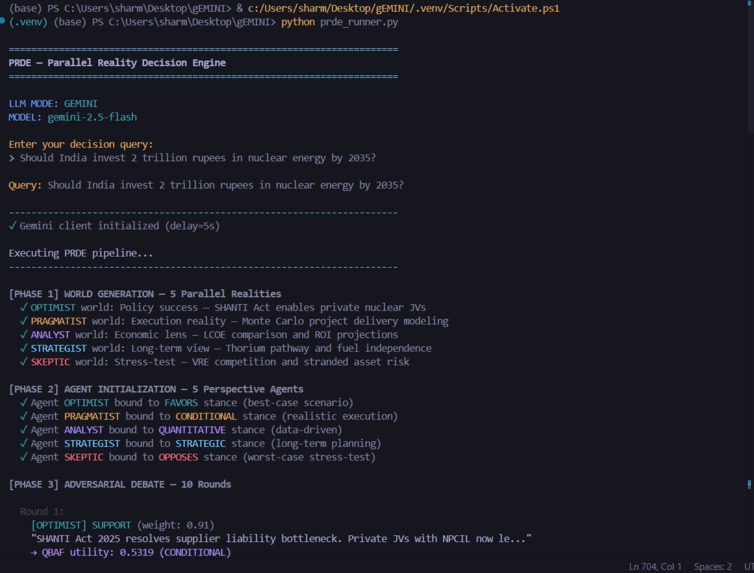This screenshot has width=754, height=573.
Task: Click the 'SKEPTIC world: Stress-test' line
Action: point(214,361)
